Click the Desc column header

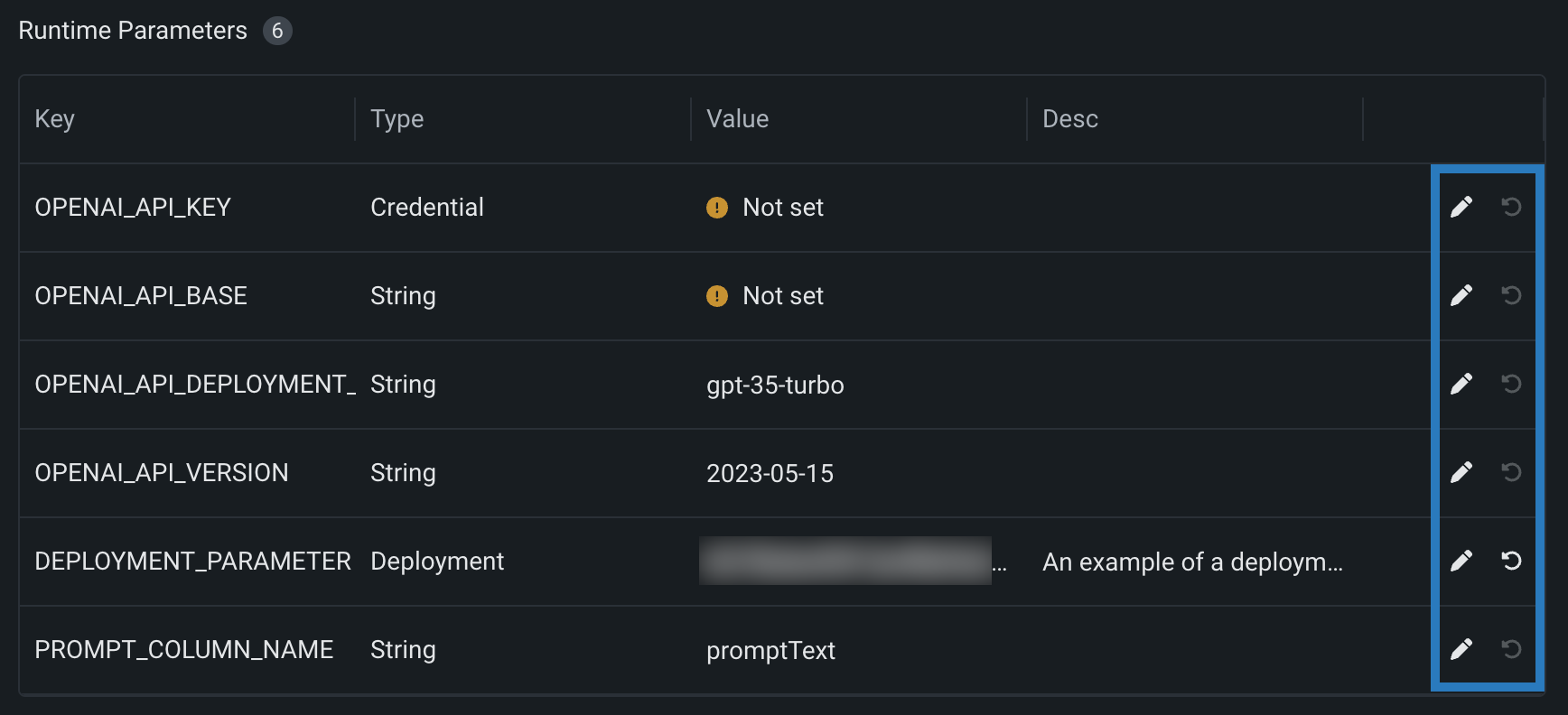pyautogui.click(x=1070, y=119)
